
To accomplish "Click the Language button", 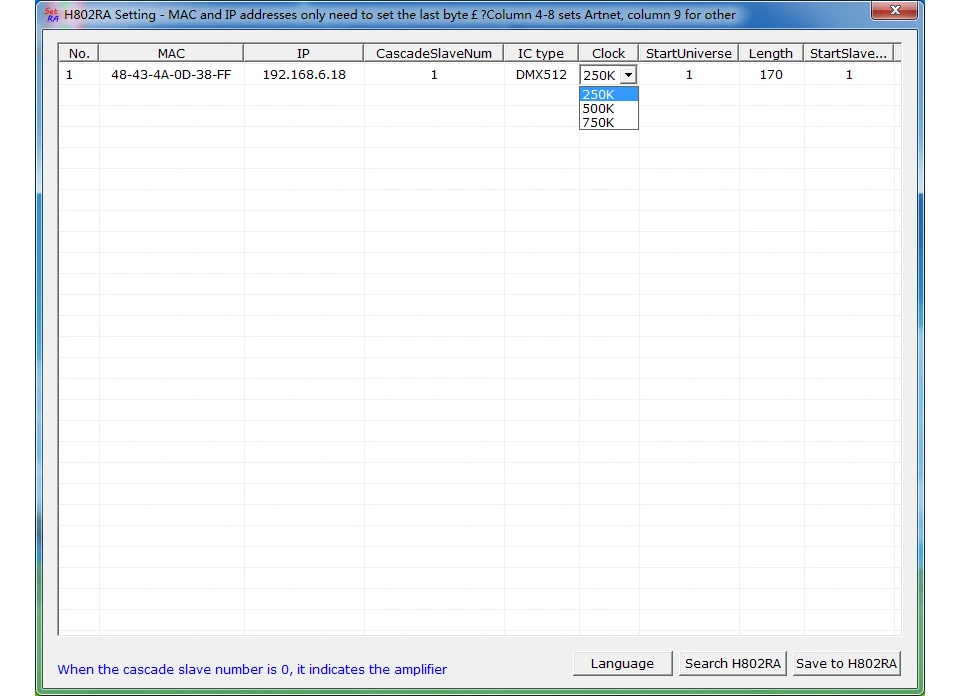I will click(x=622, y=664).
